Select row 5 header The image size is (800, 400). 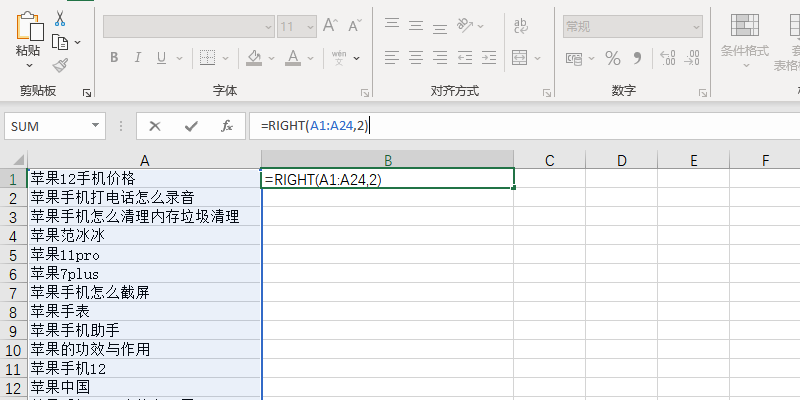click(x=14, y=255)
